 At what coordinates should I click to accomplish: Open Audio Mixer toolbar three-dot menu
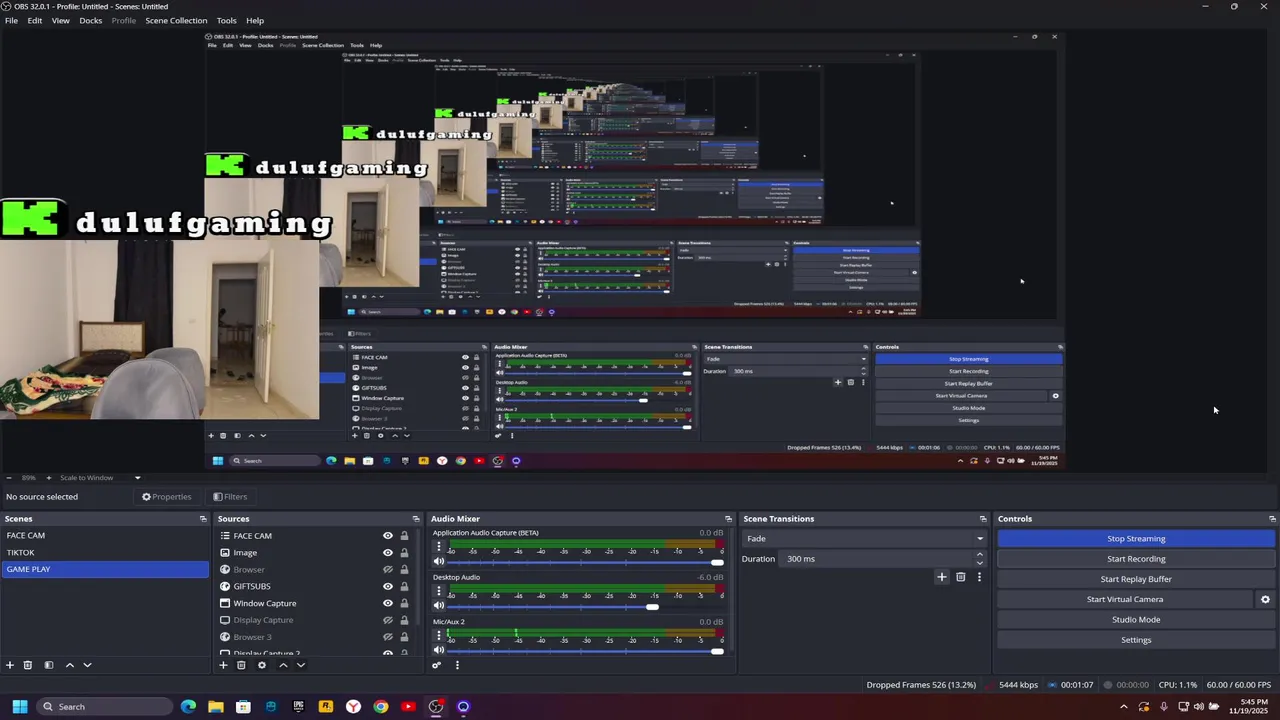pyautogui.click(x=457, y=665)
